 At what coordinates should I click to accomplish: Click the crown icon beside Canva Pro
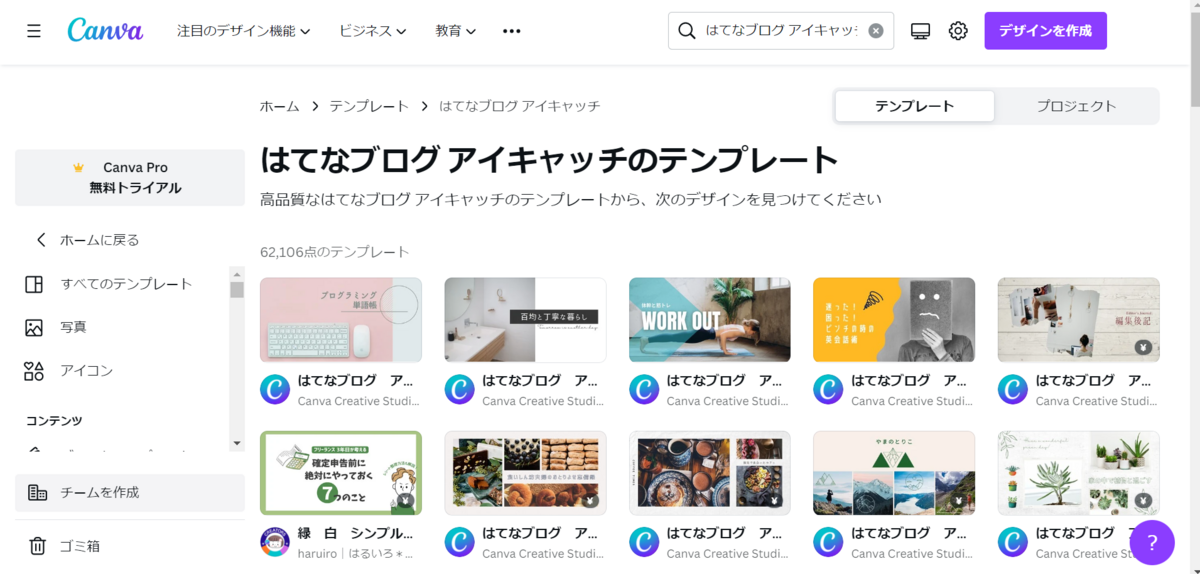78,167
